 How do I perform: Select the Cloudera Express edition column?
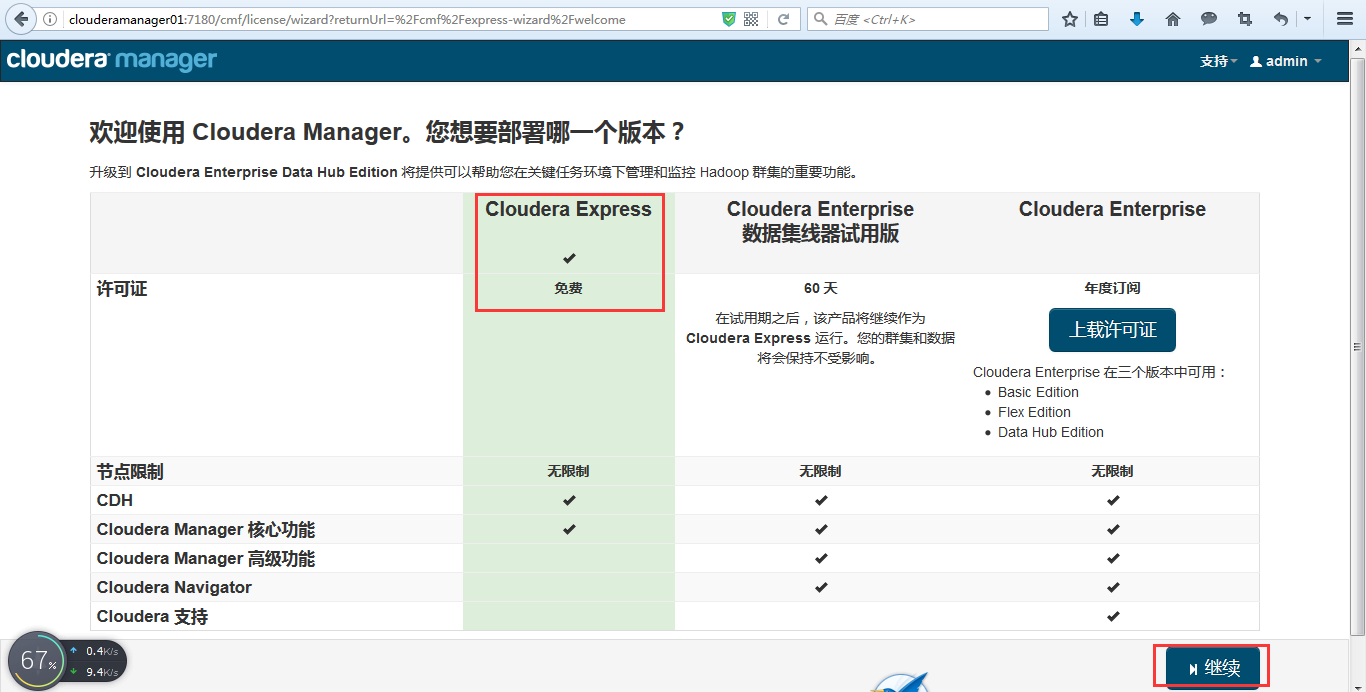568,209
